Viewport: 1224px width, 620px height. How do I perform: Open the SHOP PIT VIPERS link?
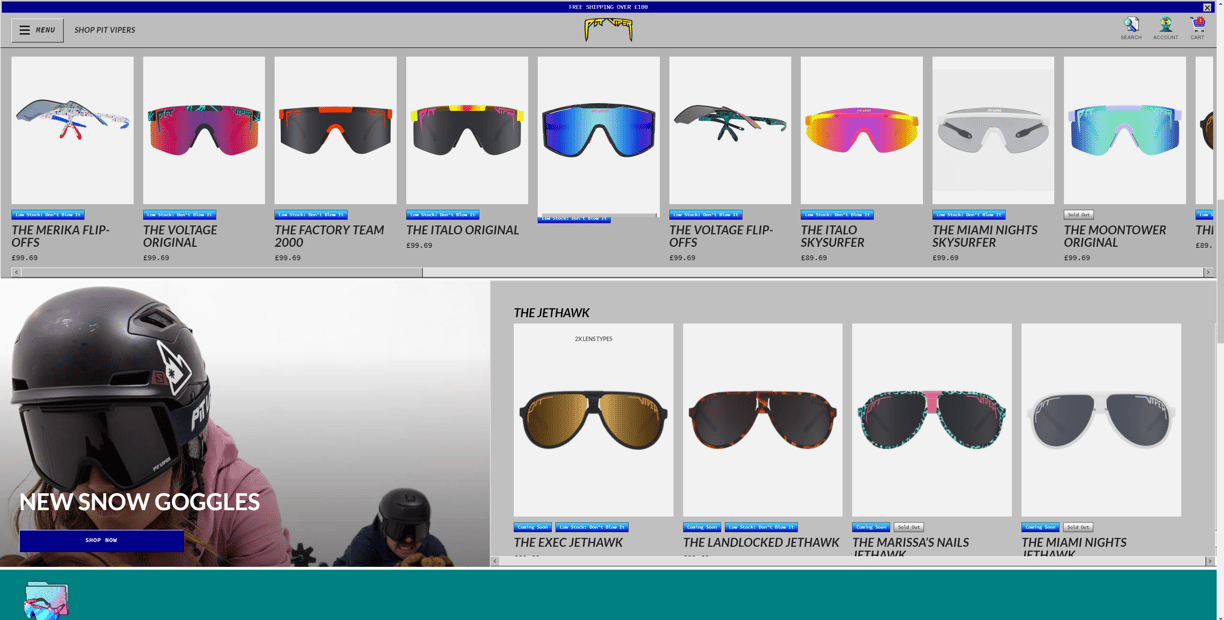click(x=105, y=30)
